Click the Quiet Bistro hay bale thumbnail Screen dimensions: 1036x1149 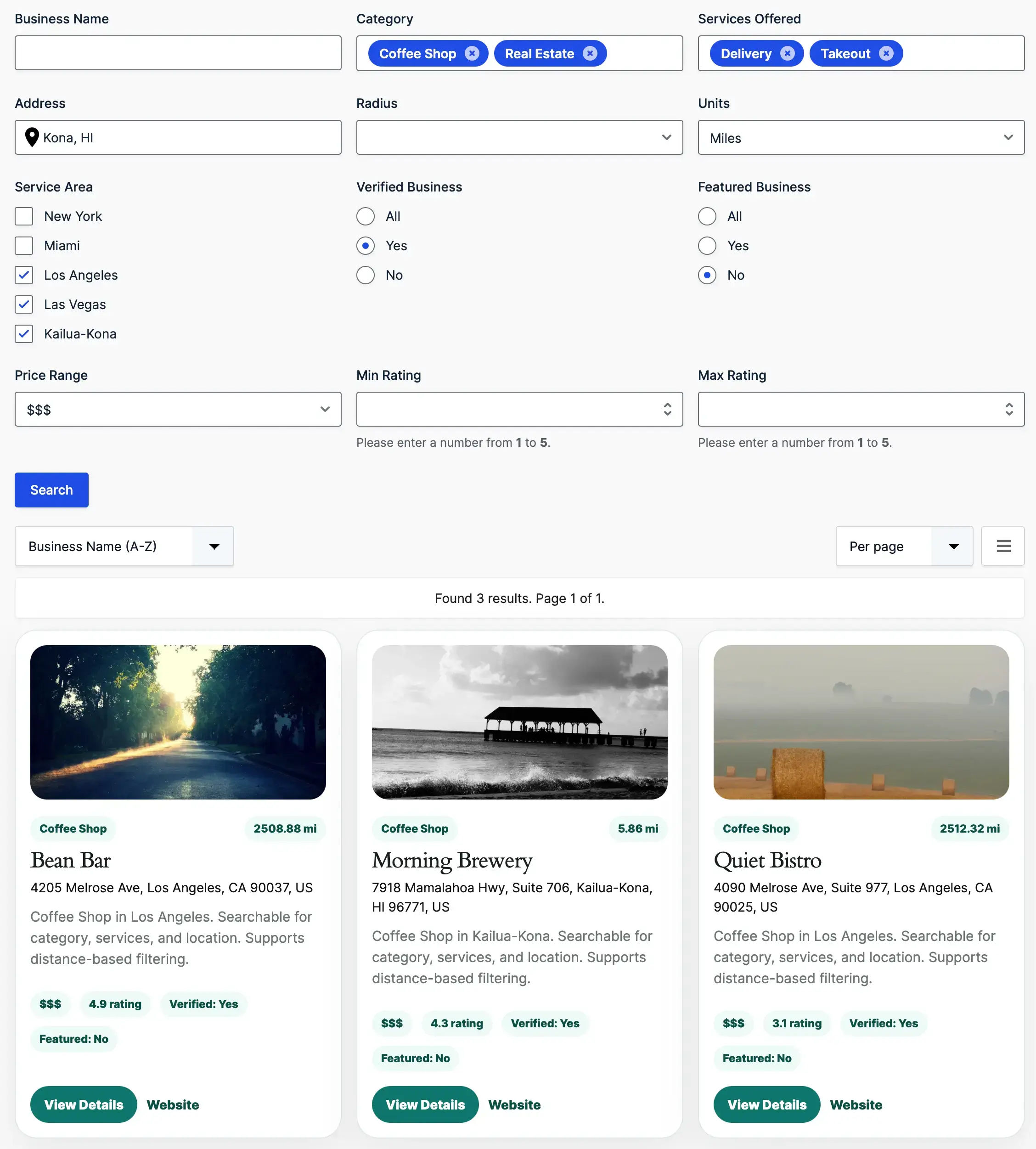(x=861, y=721)
